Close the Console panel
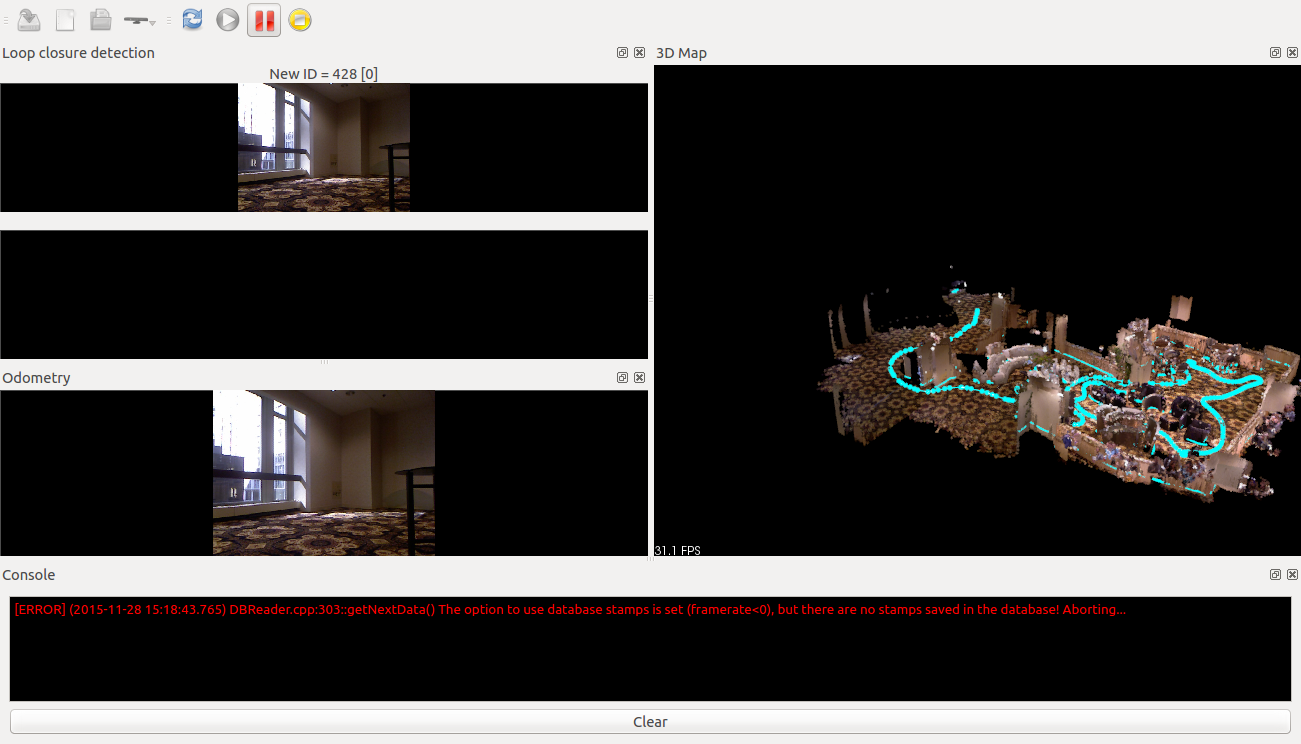 [x=1292, y=575]
